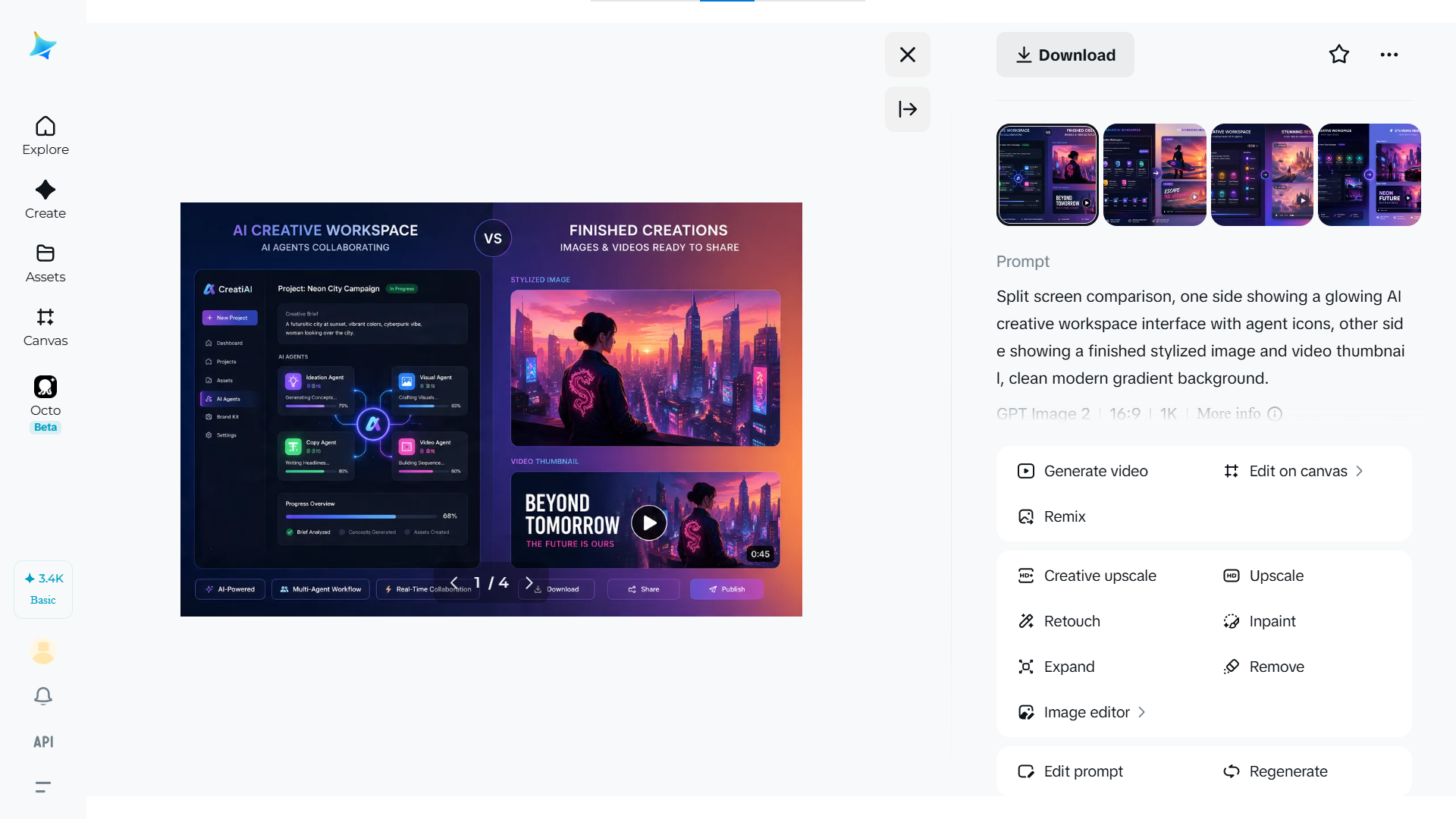Open the Canvas workspace

click(x=45, y=327)
